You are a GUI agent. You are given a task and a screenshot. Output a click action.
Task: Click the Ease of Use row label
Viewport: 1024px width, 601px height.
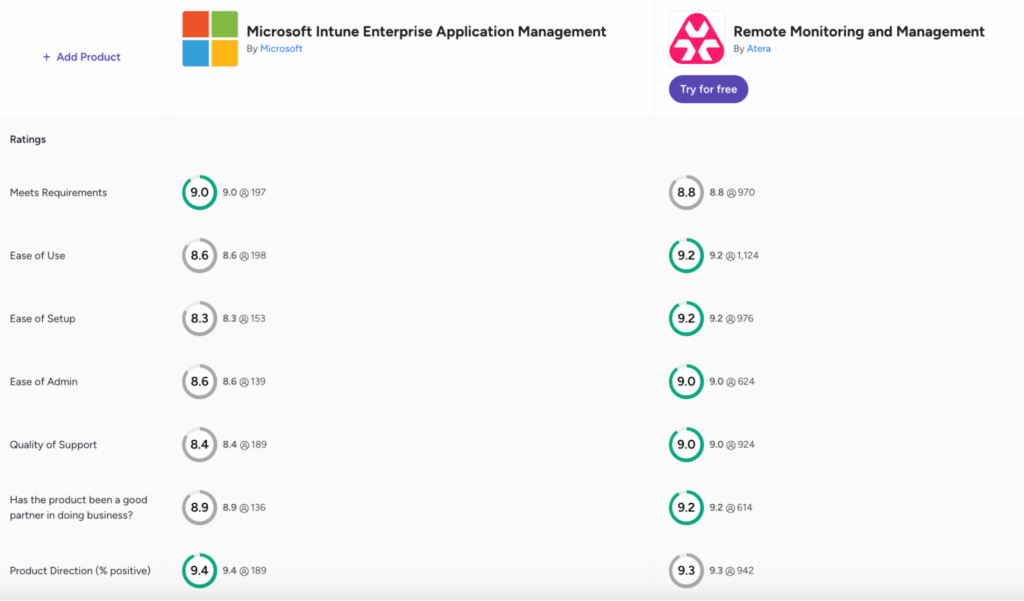(x=37, y=255)
